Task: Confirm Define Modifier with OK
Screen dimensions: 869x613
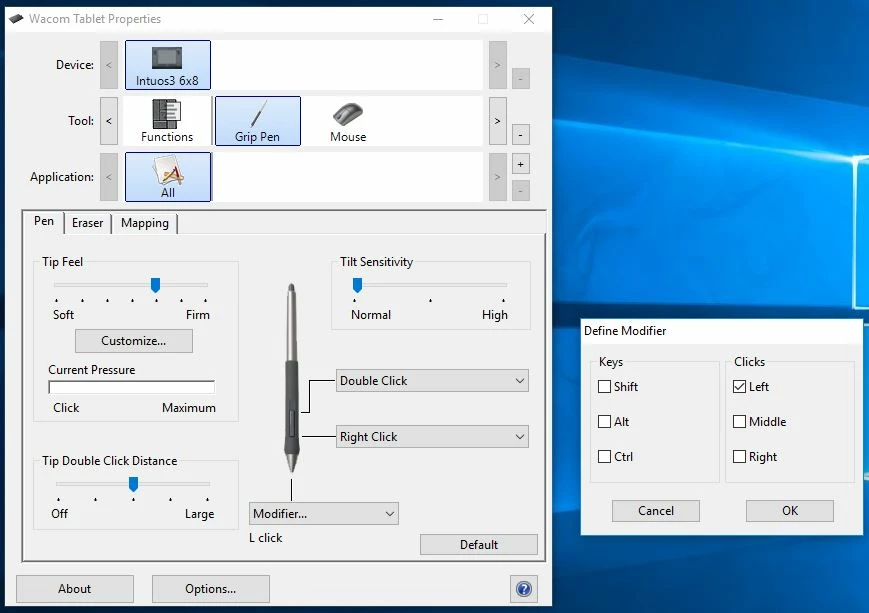Action: [x=790, y=511]
